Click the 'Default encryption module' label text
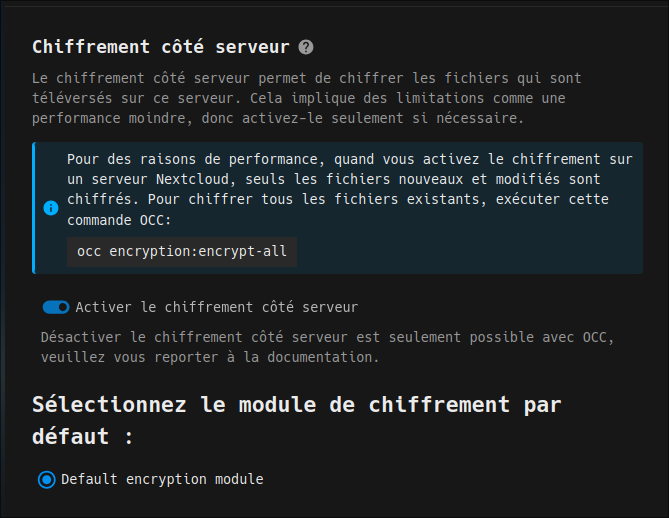 (x=162, y=479)
